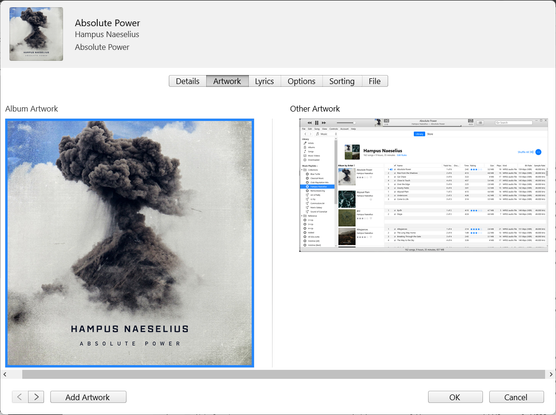Screen dimensions: 556x415
Task: Go to next song with right chevron
Action: click(x=36, y=397)
